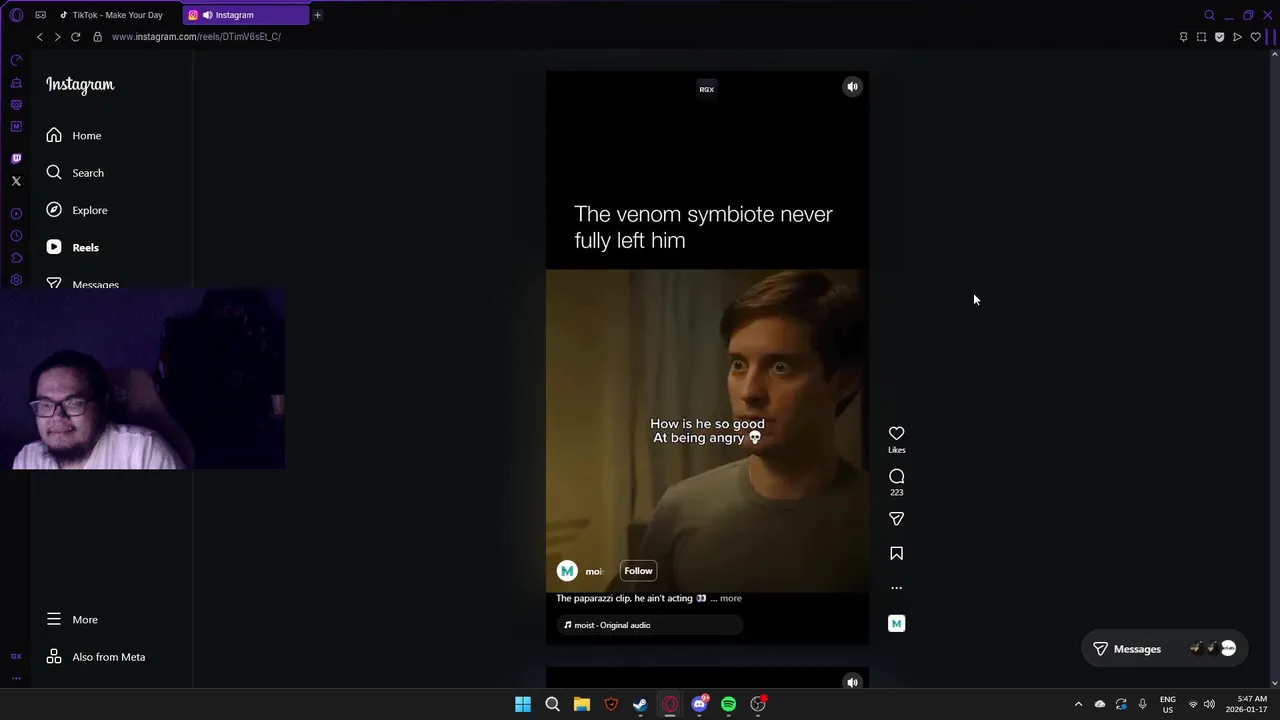This screenshot has width=1280, height=720.
Task: Go back in browser history
Action: (x=40, y=37)
